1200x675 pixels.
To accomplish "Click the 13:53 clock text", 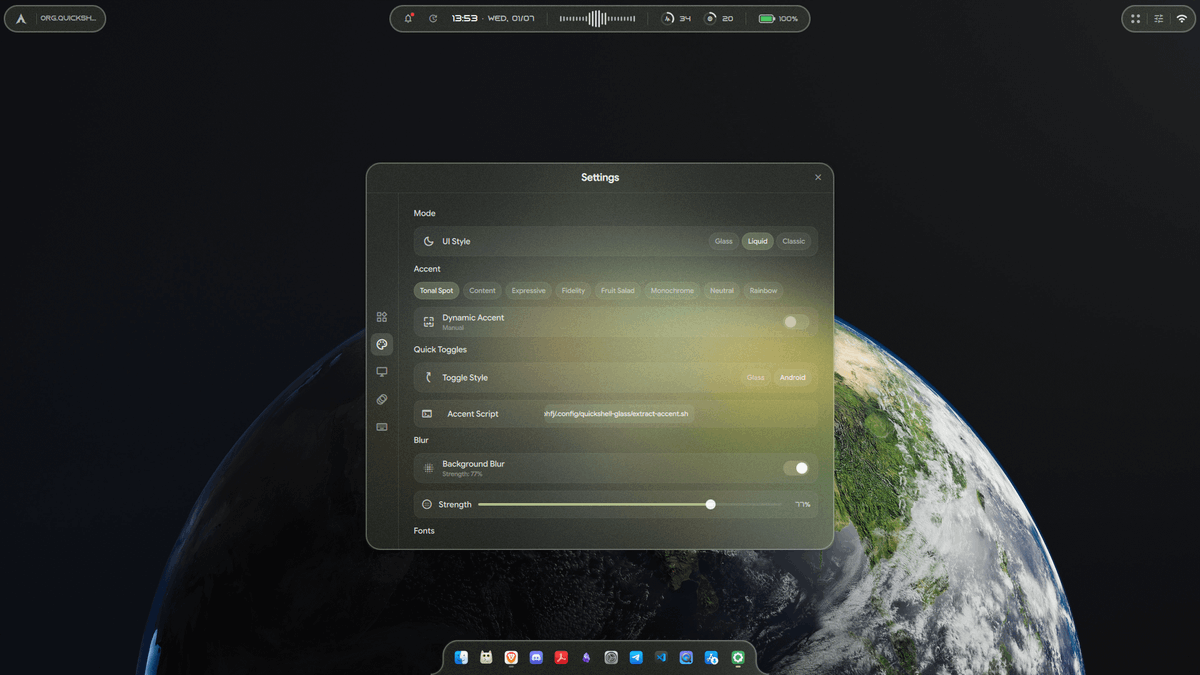I will 464,18.
